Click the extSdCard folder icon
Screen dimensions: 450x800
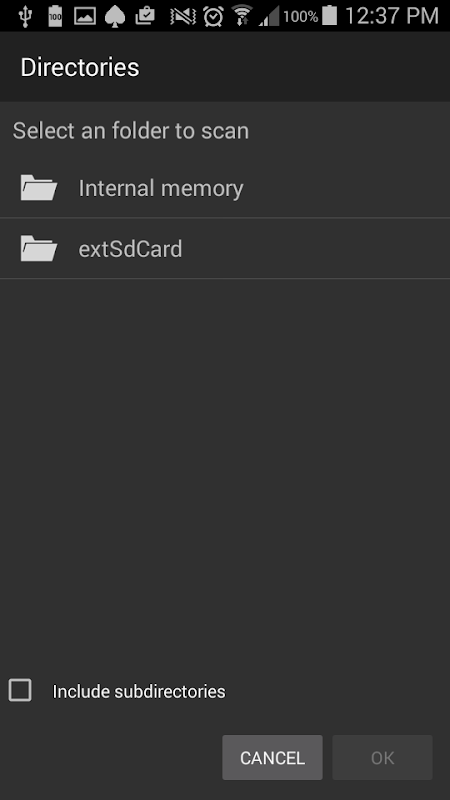coord(39,248)
